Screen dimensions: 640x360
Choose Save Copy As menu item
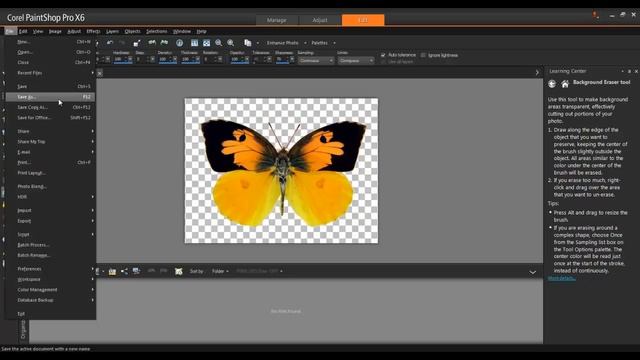pos(51,107)
